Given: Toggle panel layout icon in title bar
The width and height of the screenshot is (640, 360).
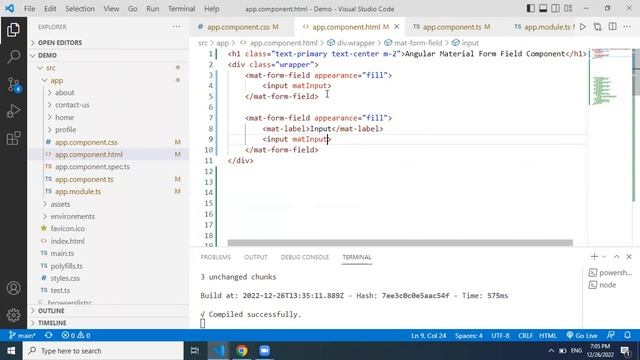Looking at the screenshot, I should click(543, 9).
